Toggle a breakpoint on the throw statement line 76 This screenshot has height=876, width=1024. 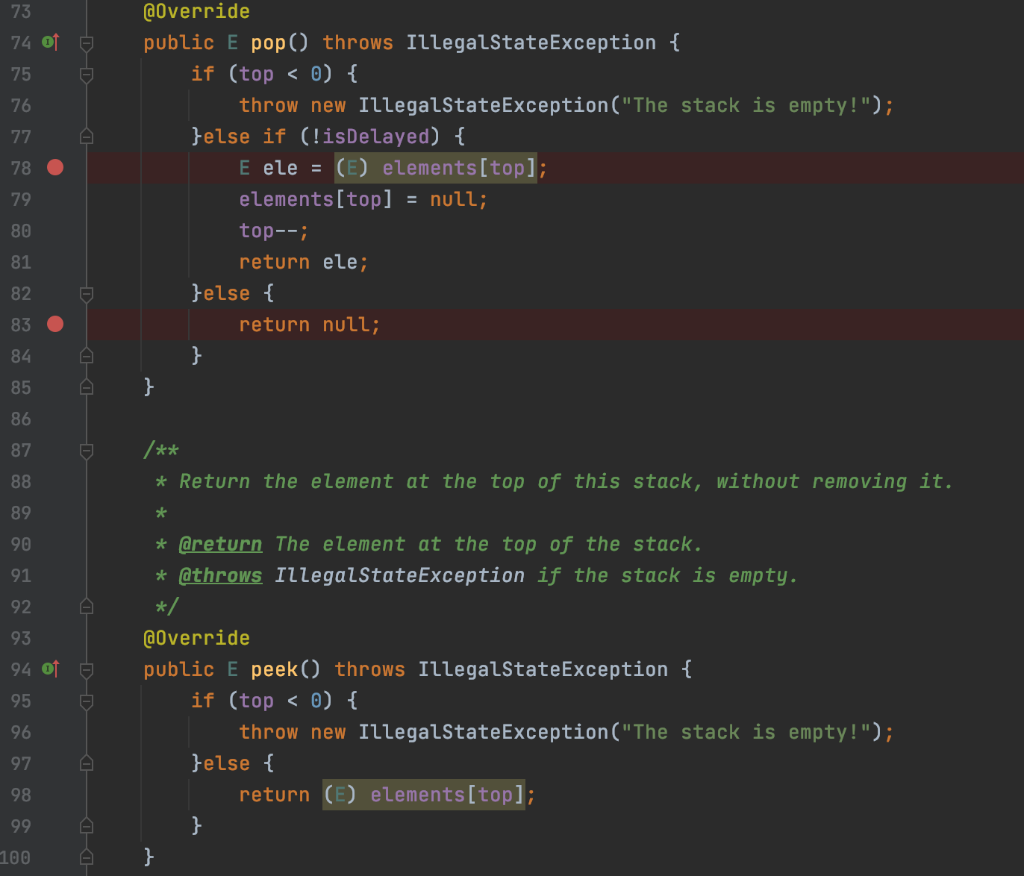click(55, 105)
